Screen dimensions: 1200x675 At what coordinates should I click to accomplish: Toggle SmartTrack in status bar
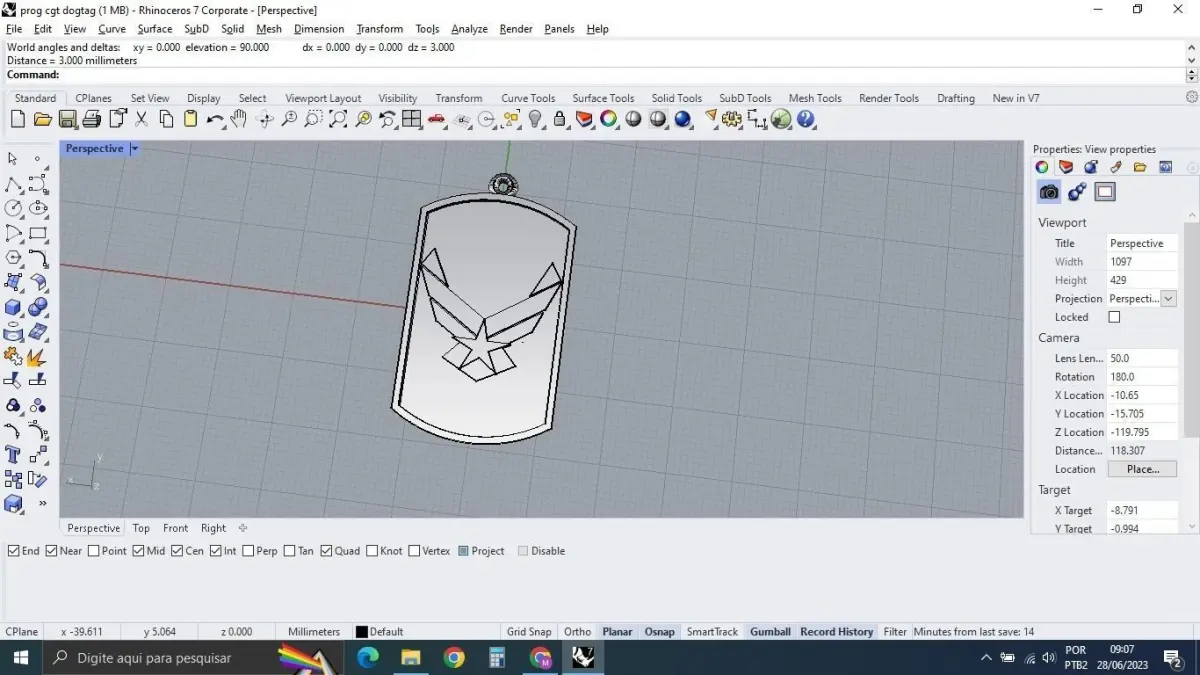click(x=712, y=632)
